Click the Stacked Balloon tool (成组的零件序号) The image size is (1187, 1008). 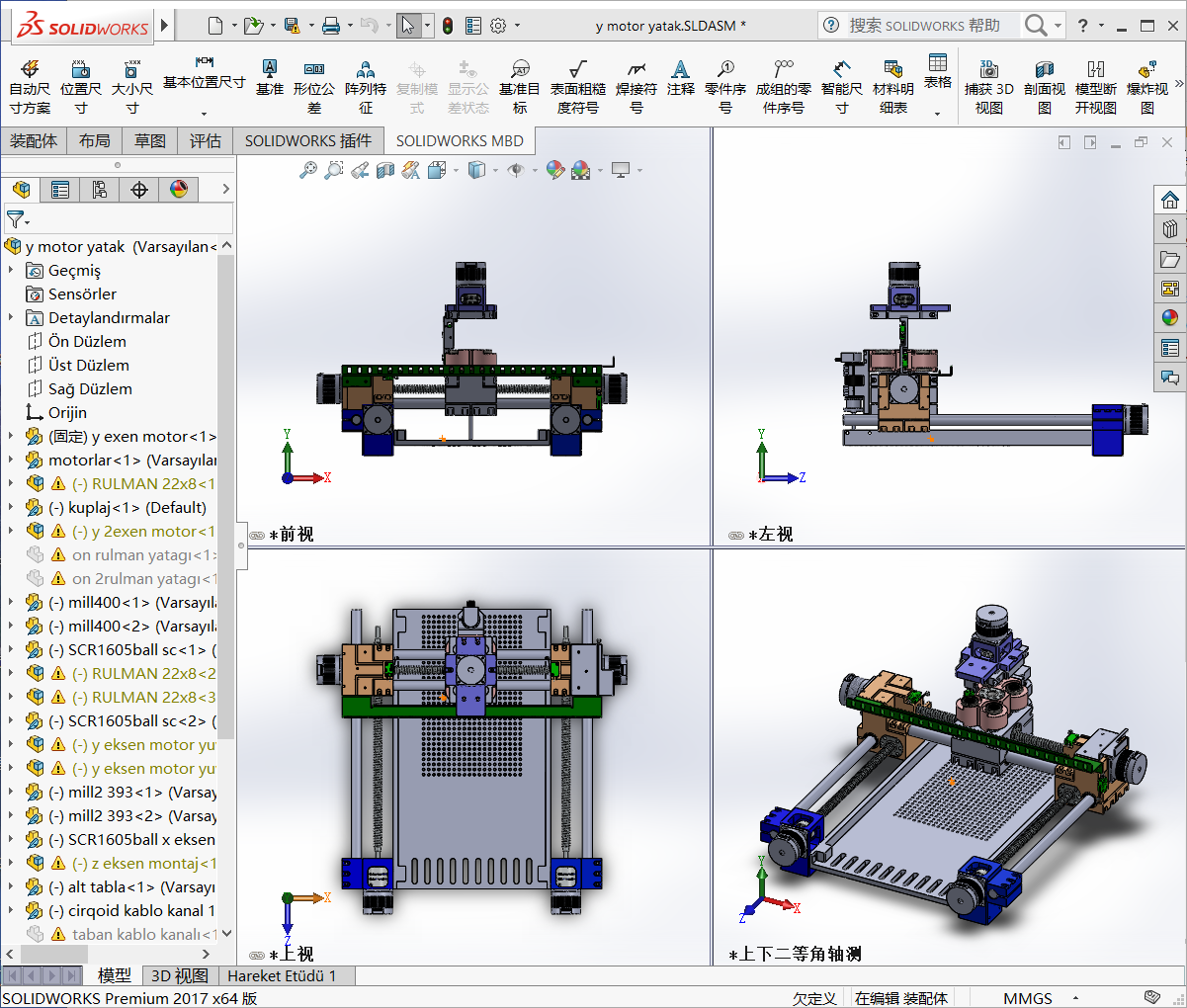pos(784,86)
